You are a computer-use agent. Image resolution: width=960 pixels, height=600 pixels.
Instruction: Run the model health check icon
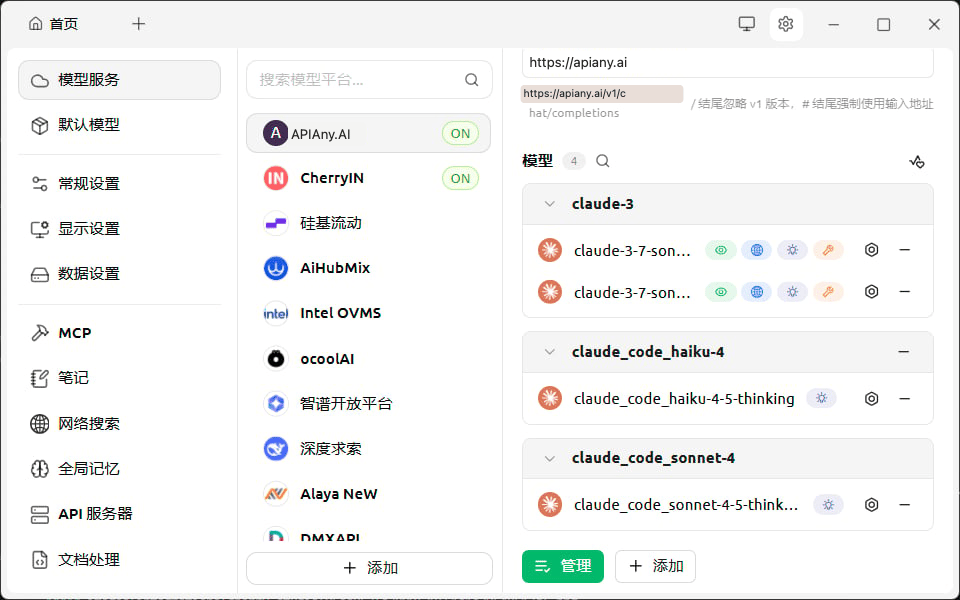(x=917, y=162)
